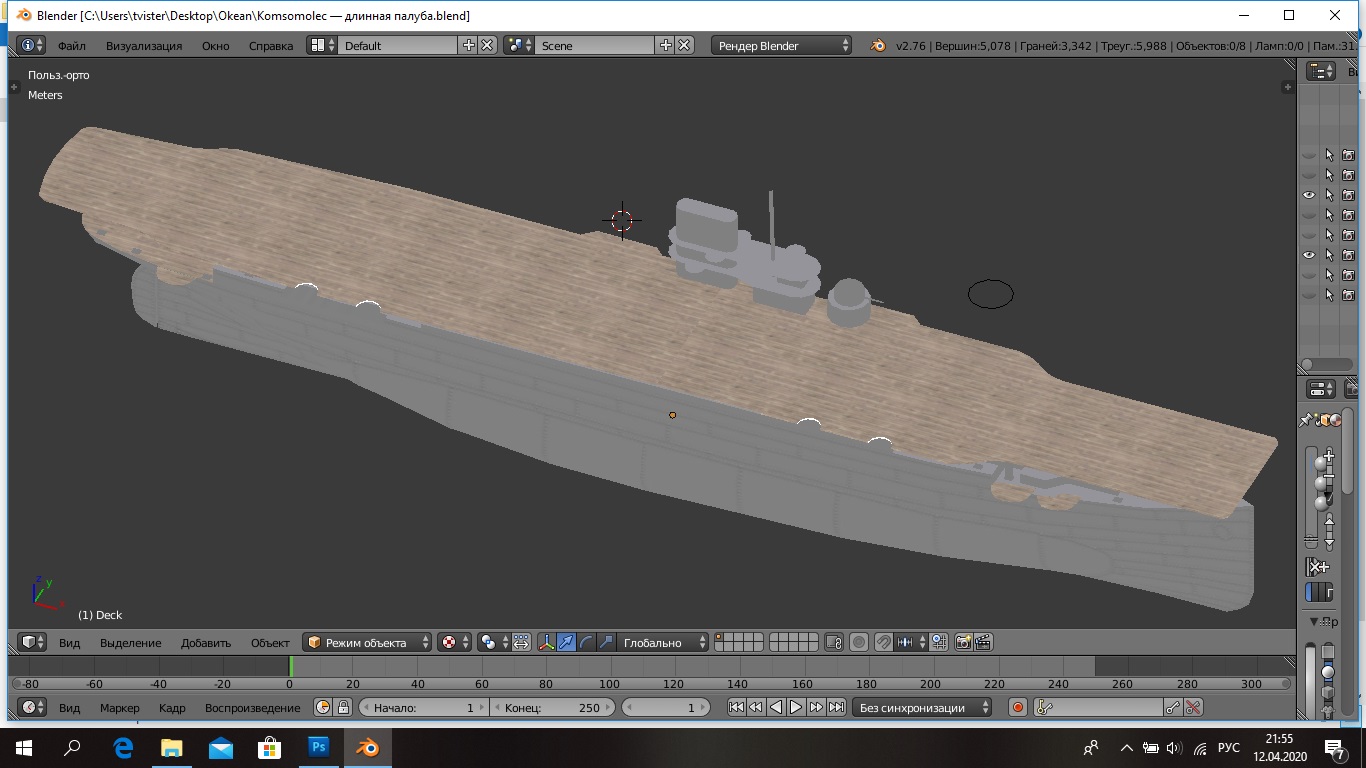This screenshot has width=1366, height=768.
Task: Open Photoshop from the Windows taskbar
Action: [319, 747]
